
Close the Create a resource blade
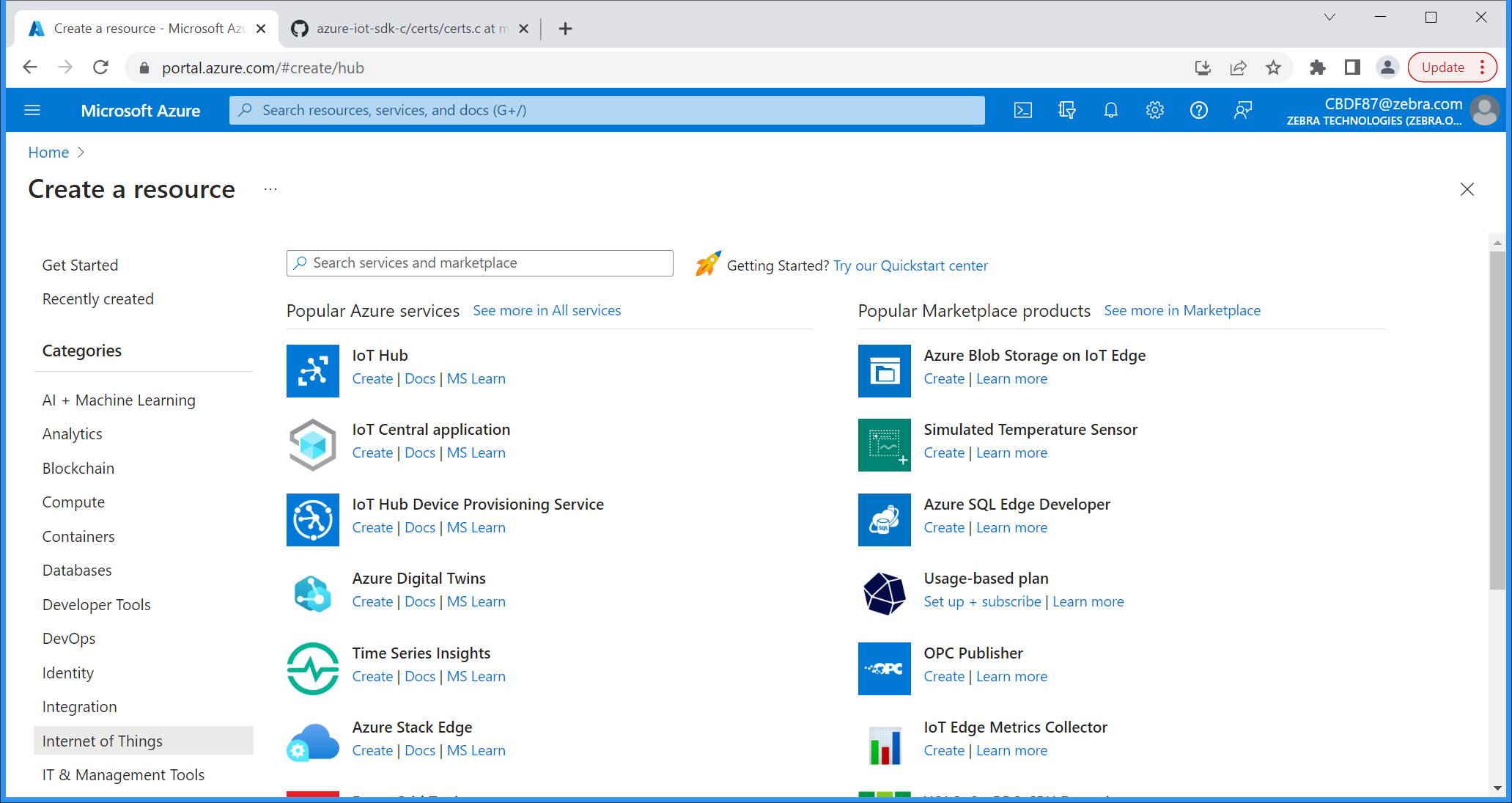point(1467,189)
